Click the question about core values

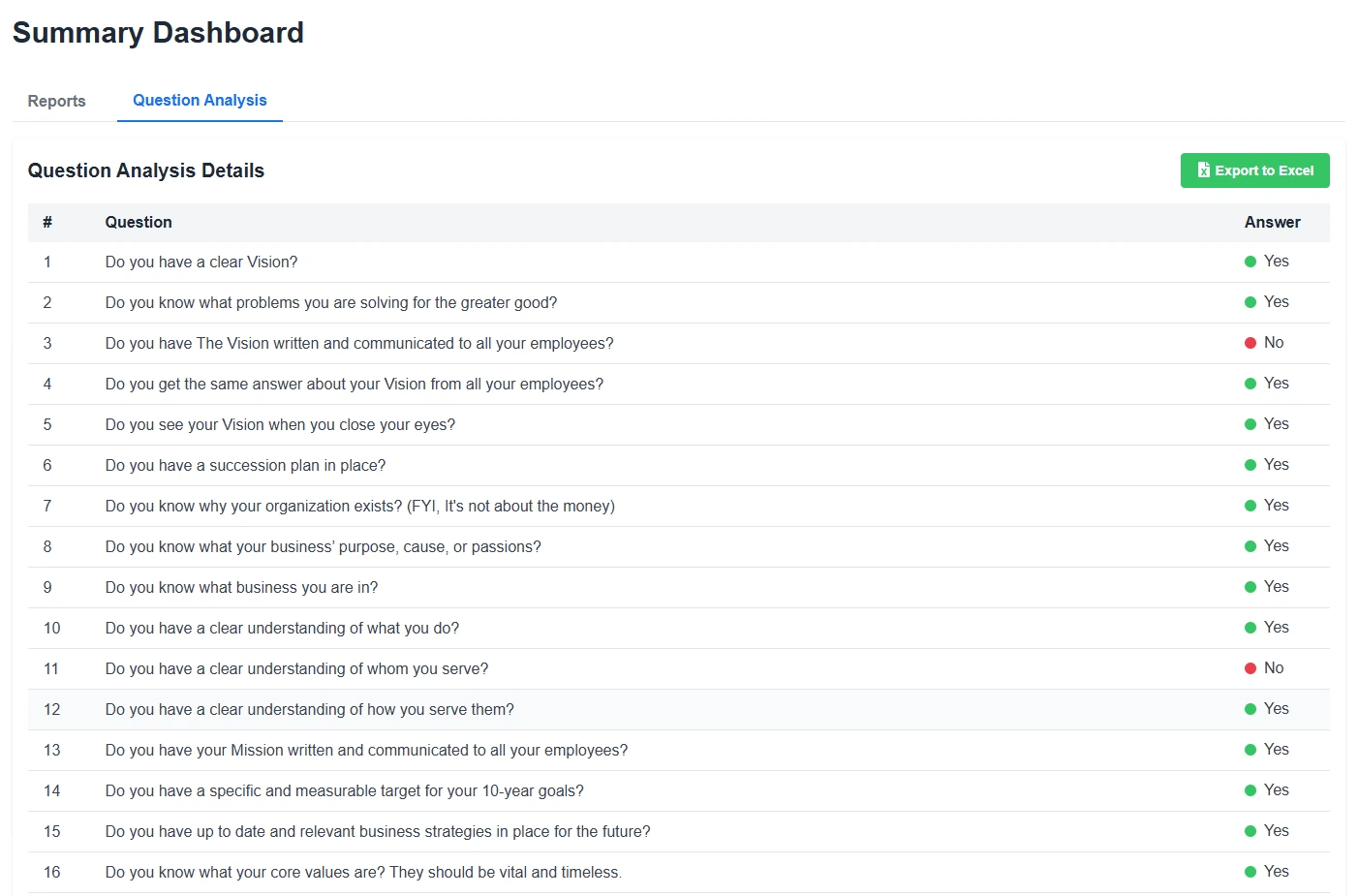[x=363, y=873]
